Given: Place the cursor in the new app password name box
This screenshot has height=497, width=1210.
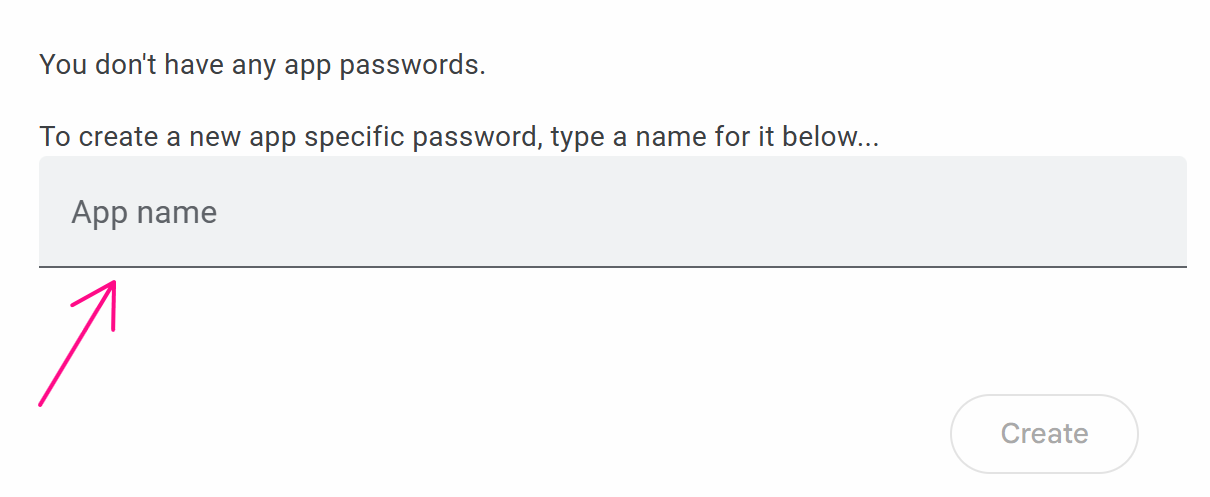Looking at the screenshot, I should [612, 212].
